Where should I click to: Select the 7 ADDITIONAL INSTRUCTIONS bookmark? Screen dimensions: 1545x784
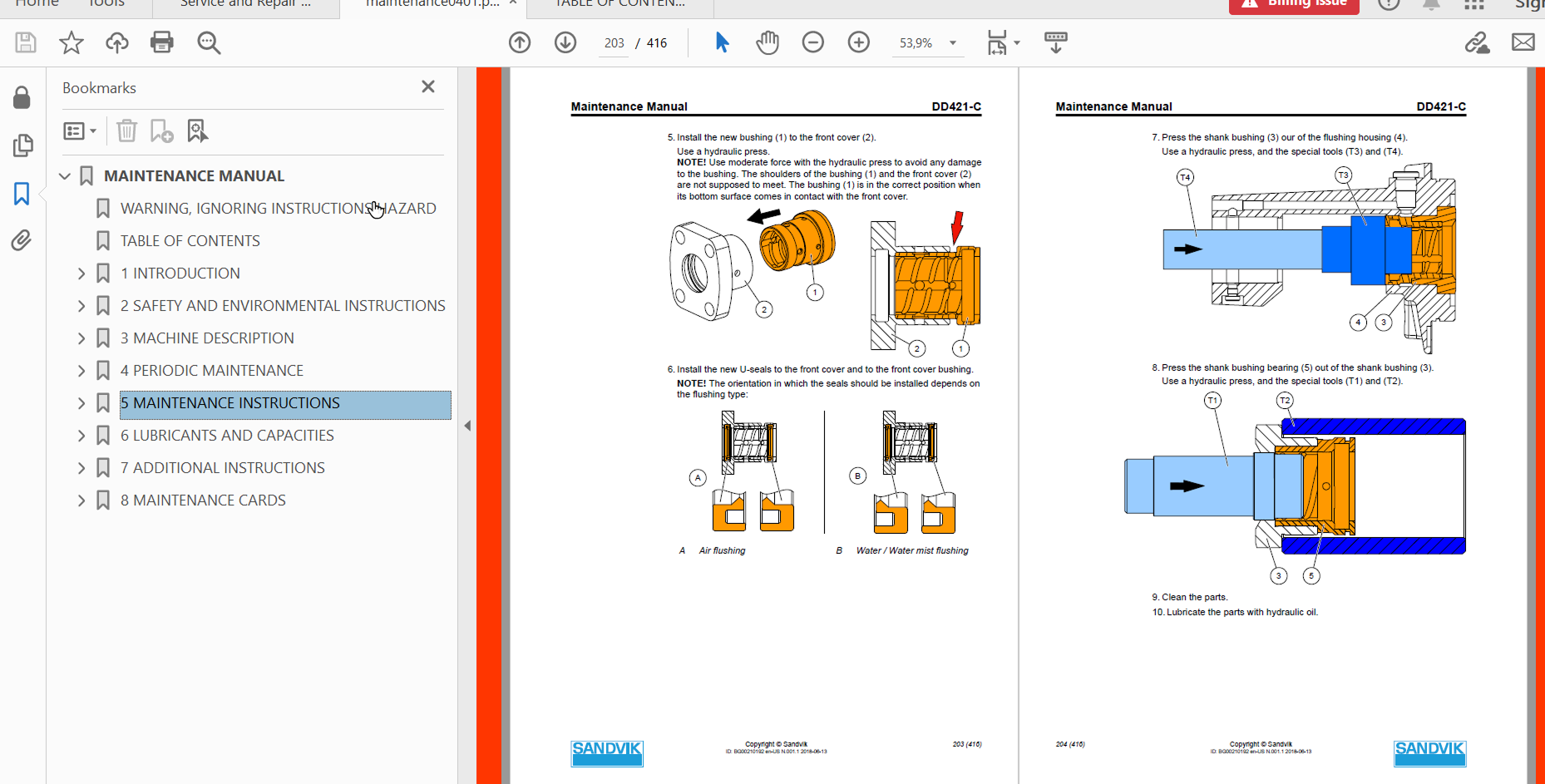tap(222, 468)
